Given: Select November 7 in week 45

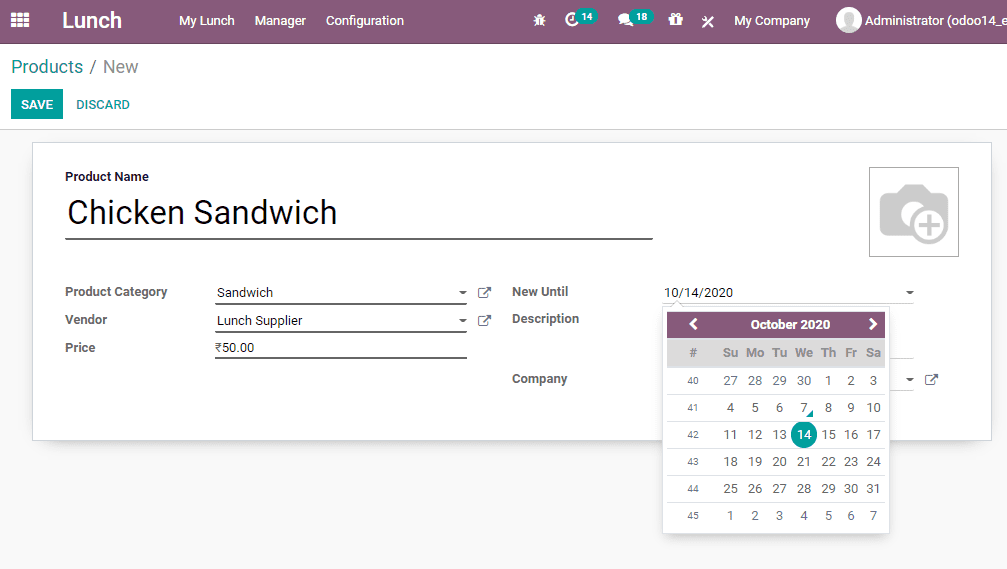Looking at the screenshot, I should pos(873,516).
